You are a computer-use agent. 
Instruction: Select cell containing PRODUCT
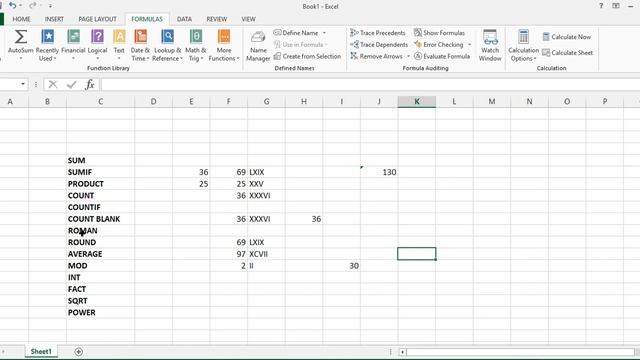coord(100,184)
